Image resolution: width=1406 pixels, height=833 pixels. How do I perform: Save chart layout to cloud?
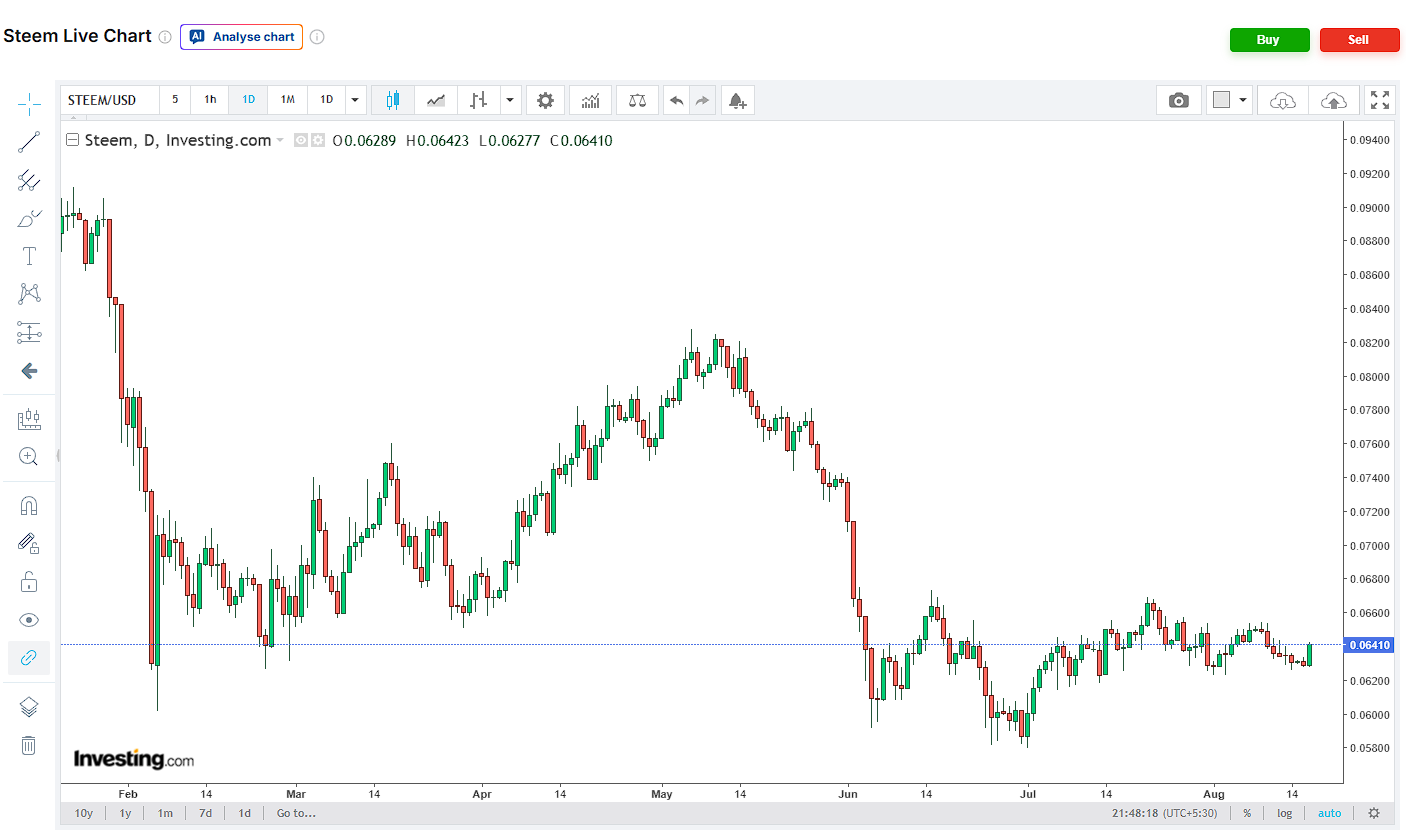[1333, 100]
